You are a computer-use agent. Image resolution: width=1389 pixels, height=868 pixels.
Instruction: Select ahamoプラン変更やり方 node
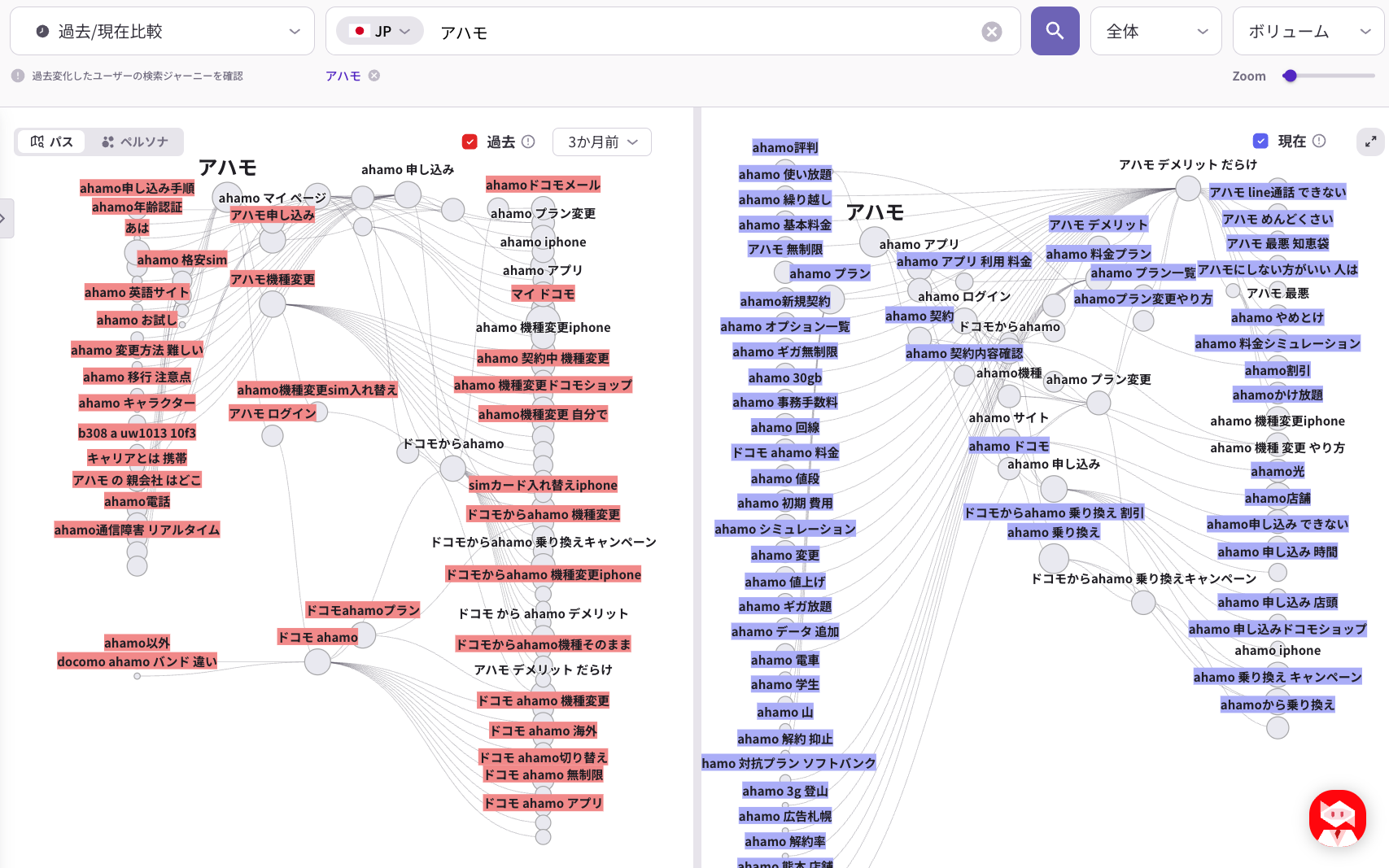tap(1142, 299)
